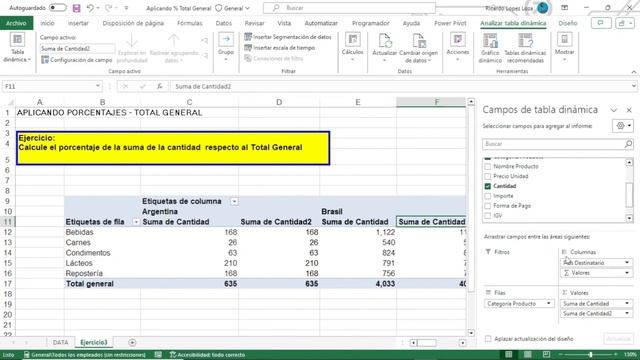The height and width of the screenshot is (360, 640).
Task: Switch to the Fórmulas ribbon tab
Action: (189, 23)
